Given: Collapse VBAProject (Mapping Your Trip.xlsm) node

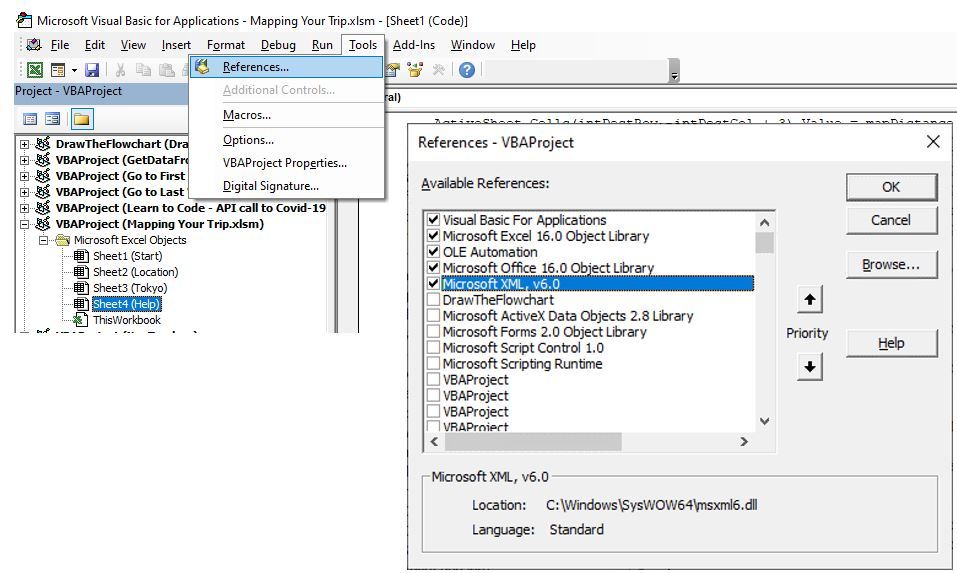Looking at the screenshot, I should pyautogui.click(x=24, y=224).
